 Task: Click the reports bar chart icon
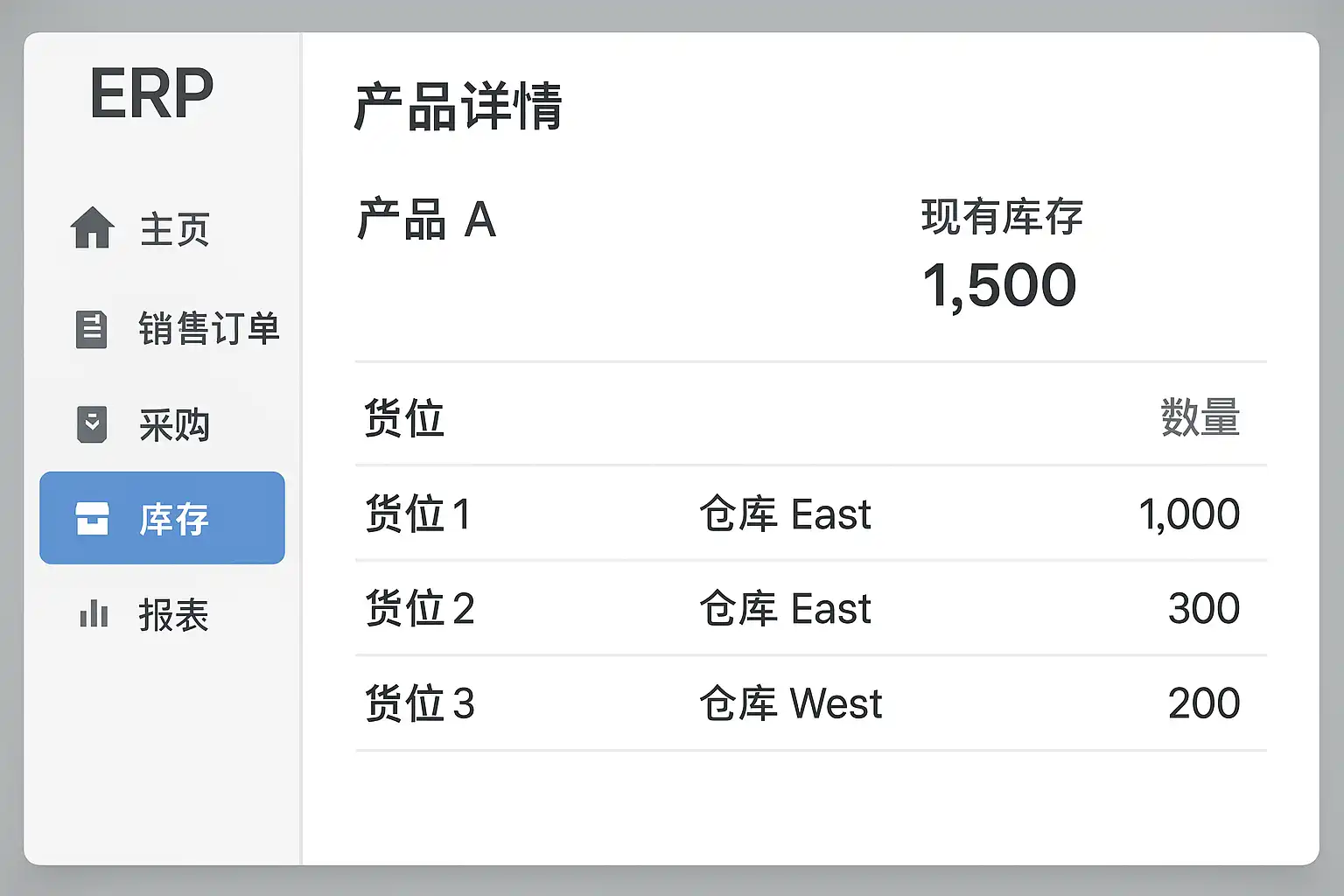click(x=94, y=614)
